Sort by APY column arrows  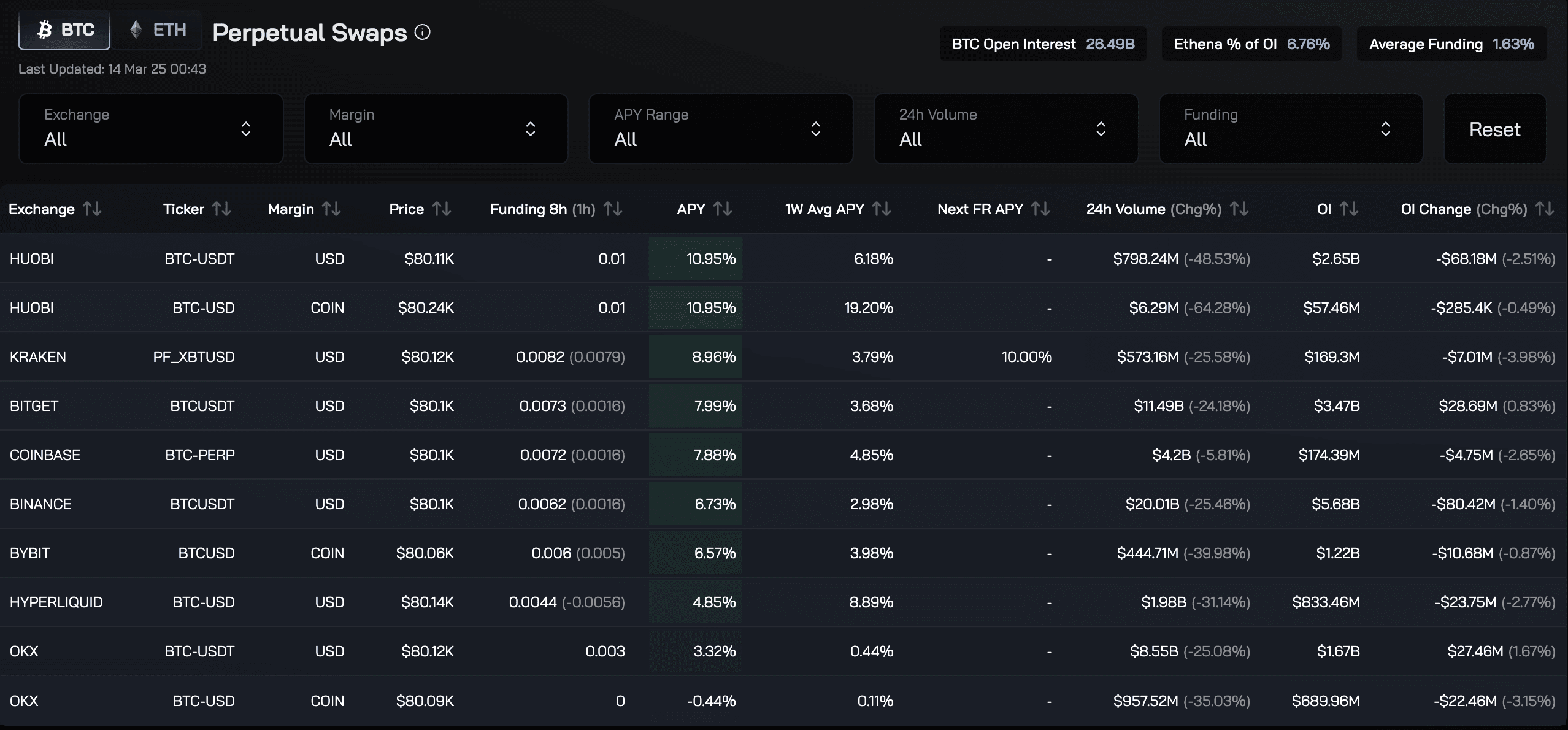(x=723, y=209)
